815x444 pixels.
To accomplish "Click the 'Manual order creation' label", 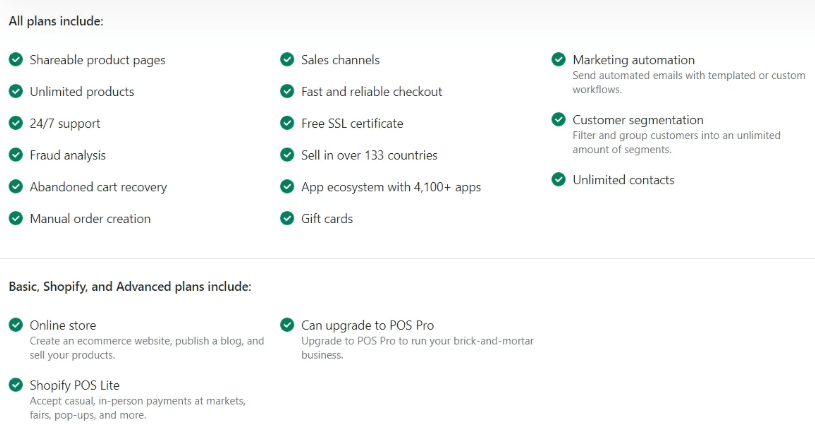I will pos(90,218).
